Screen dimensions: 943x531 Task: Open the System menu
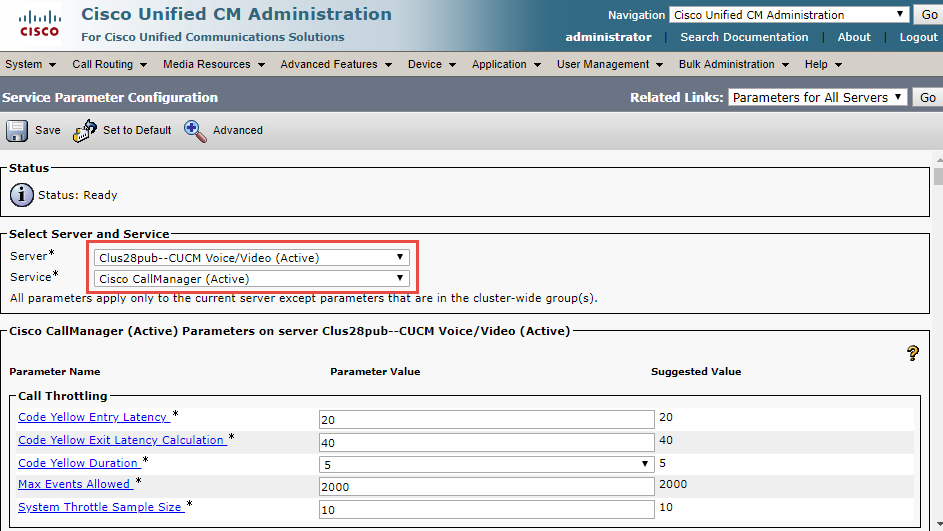tap(30, 64)
